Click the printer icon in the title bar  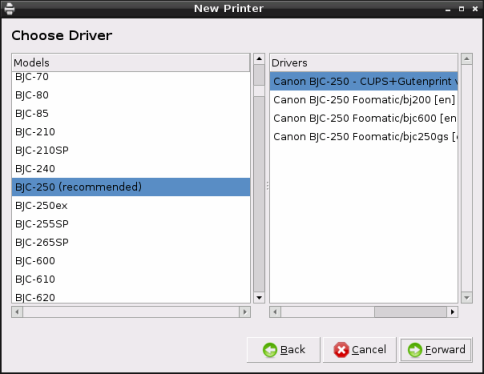point(9,8)
